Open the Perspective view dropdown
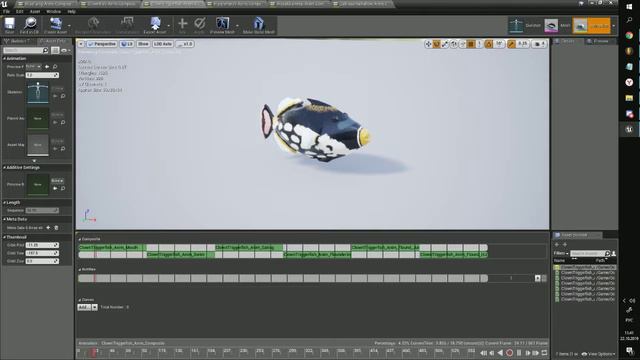Screen dimensions: 640x360 102,44
